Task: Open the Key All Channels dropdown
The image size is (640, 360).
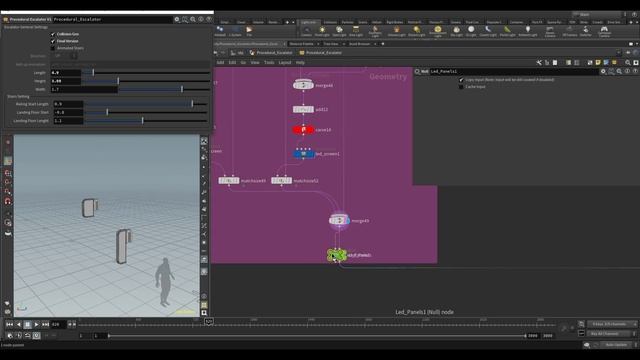Action: (x=612, y=333)
